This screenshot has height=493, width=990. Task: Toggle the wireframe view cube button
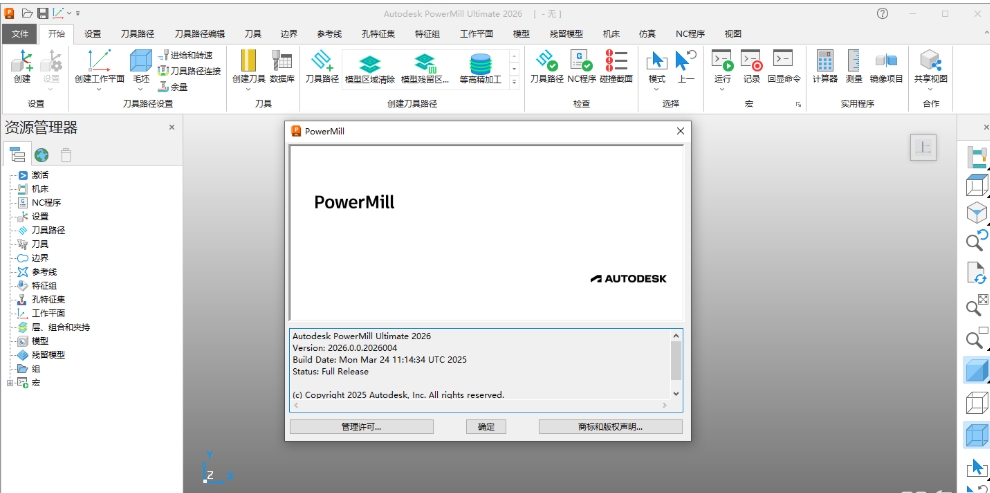pos(976,403)
